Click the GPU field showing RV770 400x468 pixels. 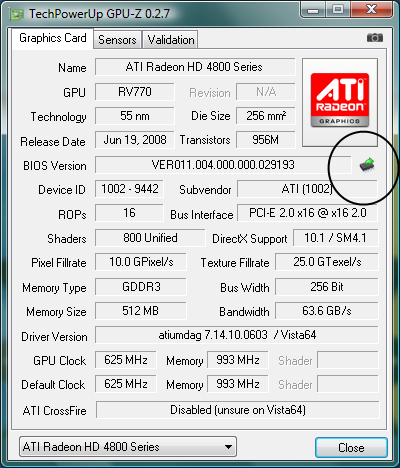pos(135,92)
